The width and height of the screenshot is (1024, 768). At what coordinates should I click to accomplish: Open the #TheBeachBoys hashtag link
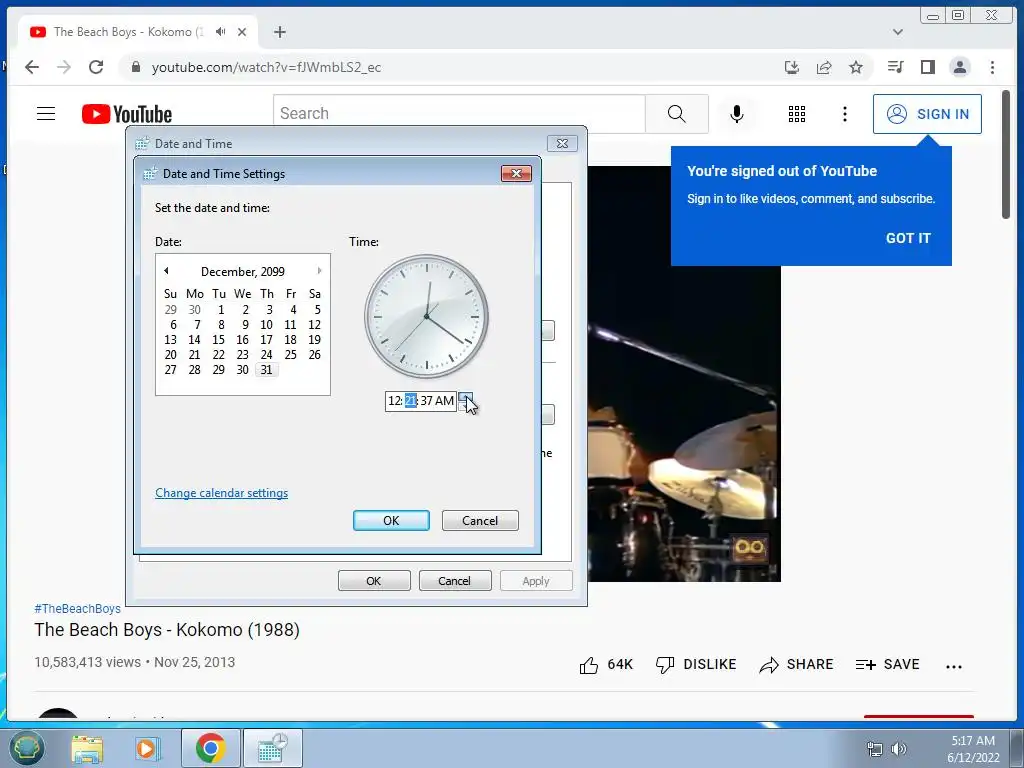click(x=77, y=609)
